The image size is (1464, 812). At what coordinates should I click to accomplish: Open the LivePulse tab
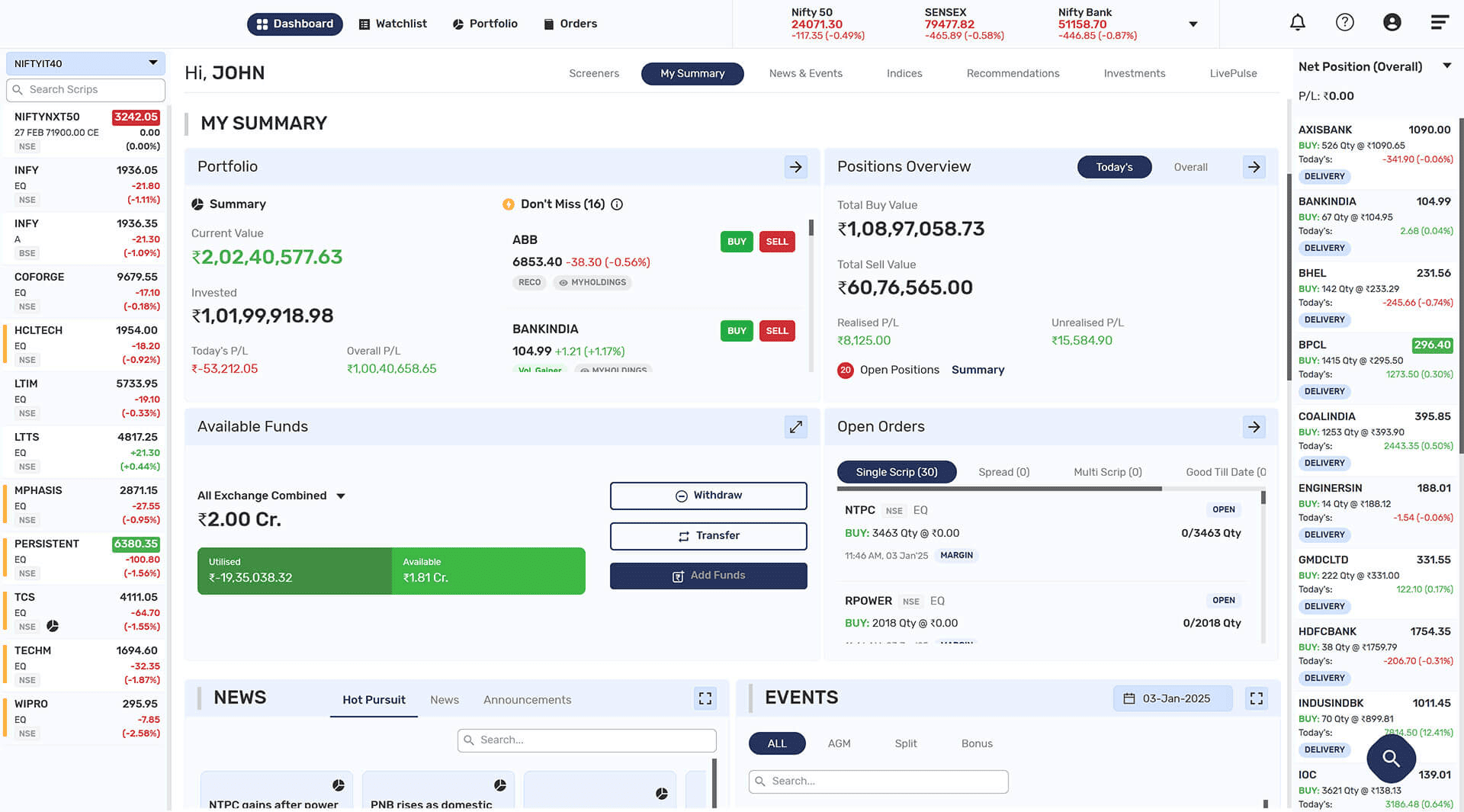tap(1233, 73)
